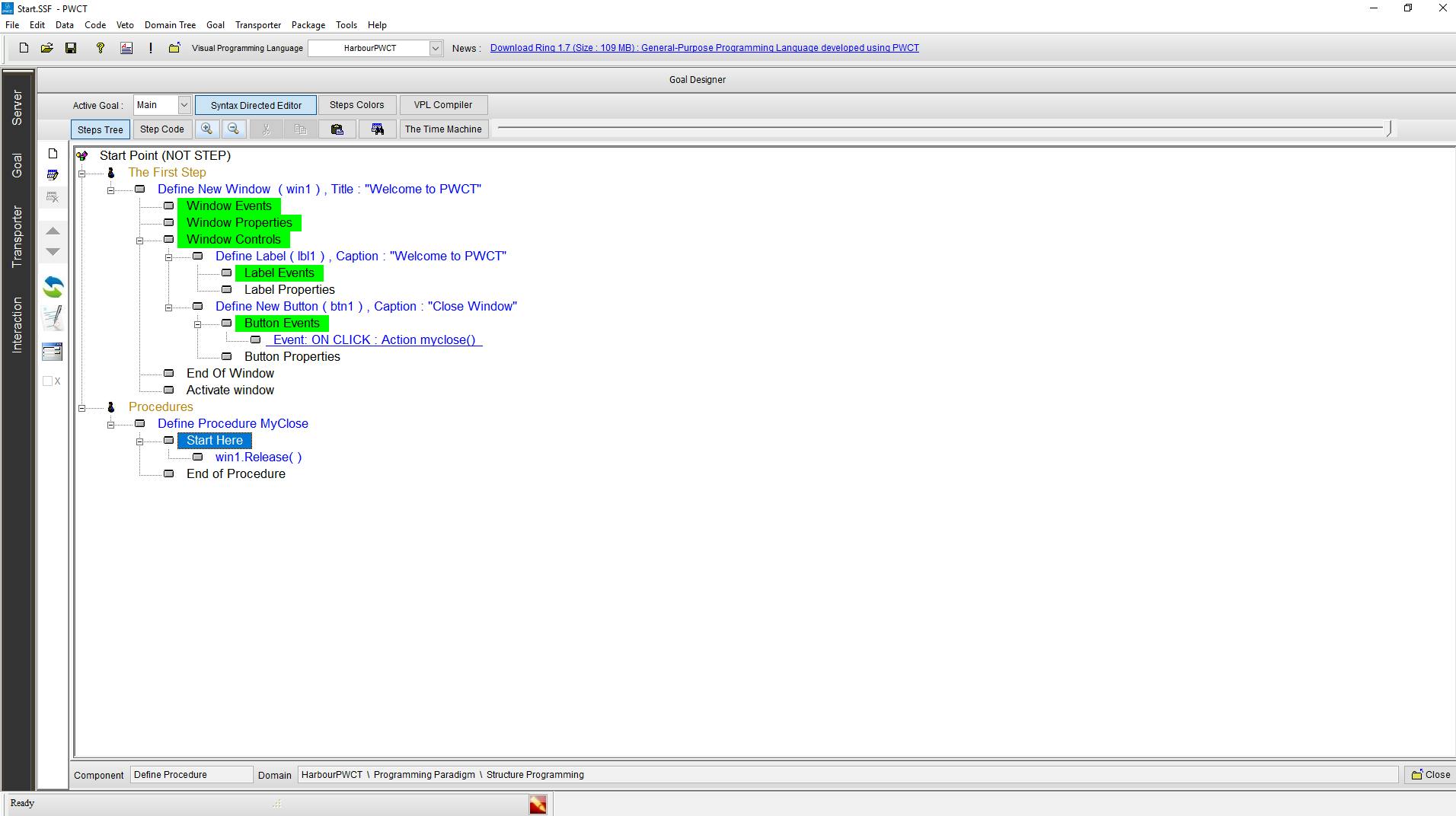This screenshot has height=816, width=1456.
Task: Click The Time Machine button
Action: (443, 129)
